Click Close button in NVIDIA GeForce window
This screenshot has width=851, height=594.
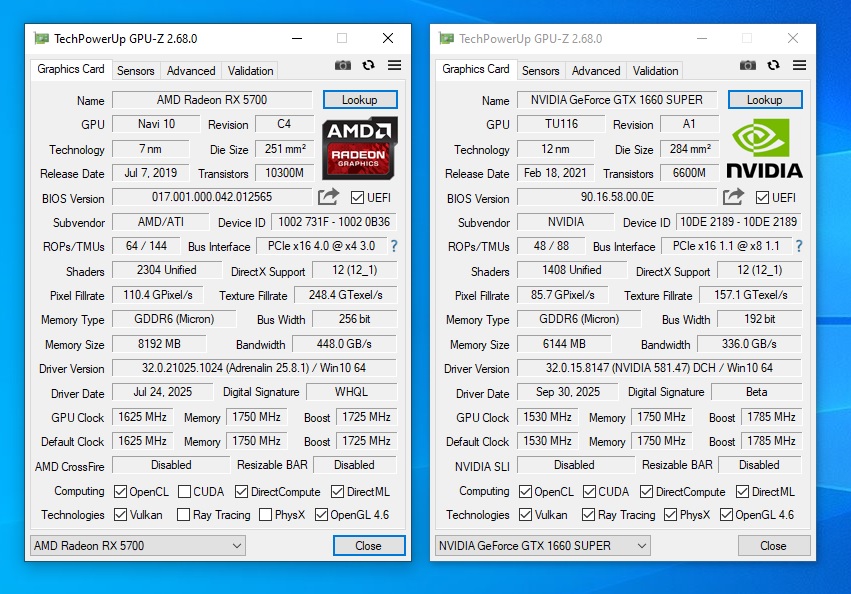click(x=774, y=546)
